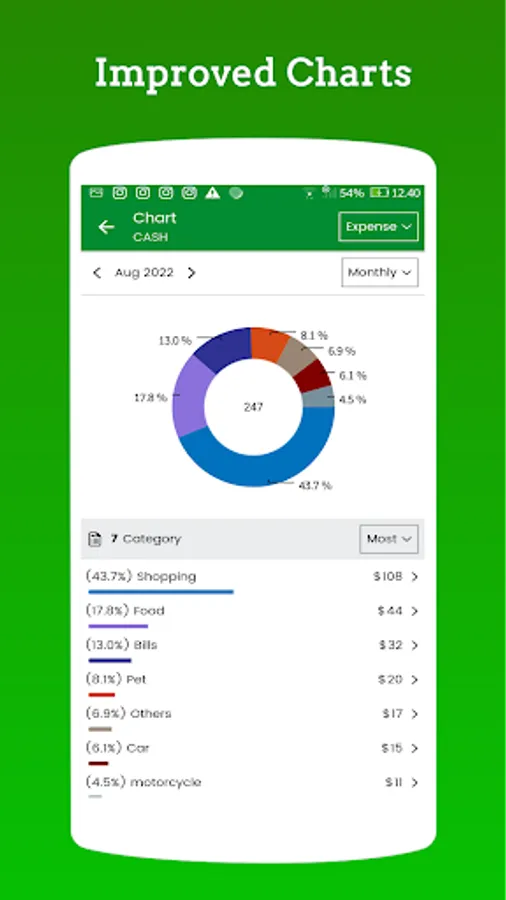Open motorcycle category details chevron
The height and width of the screenshot is (900, 506).
[x=415, y=783]
